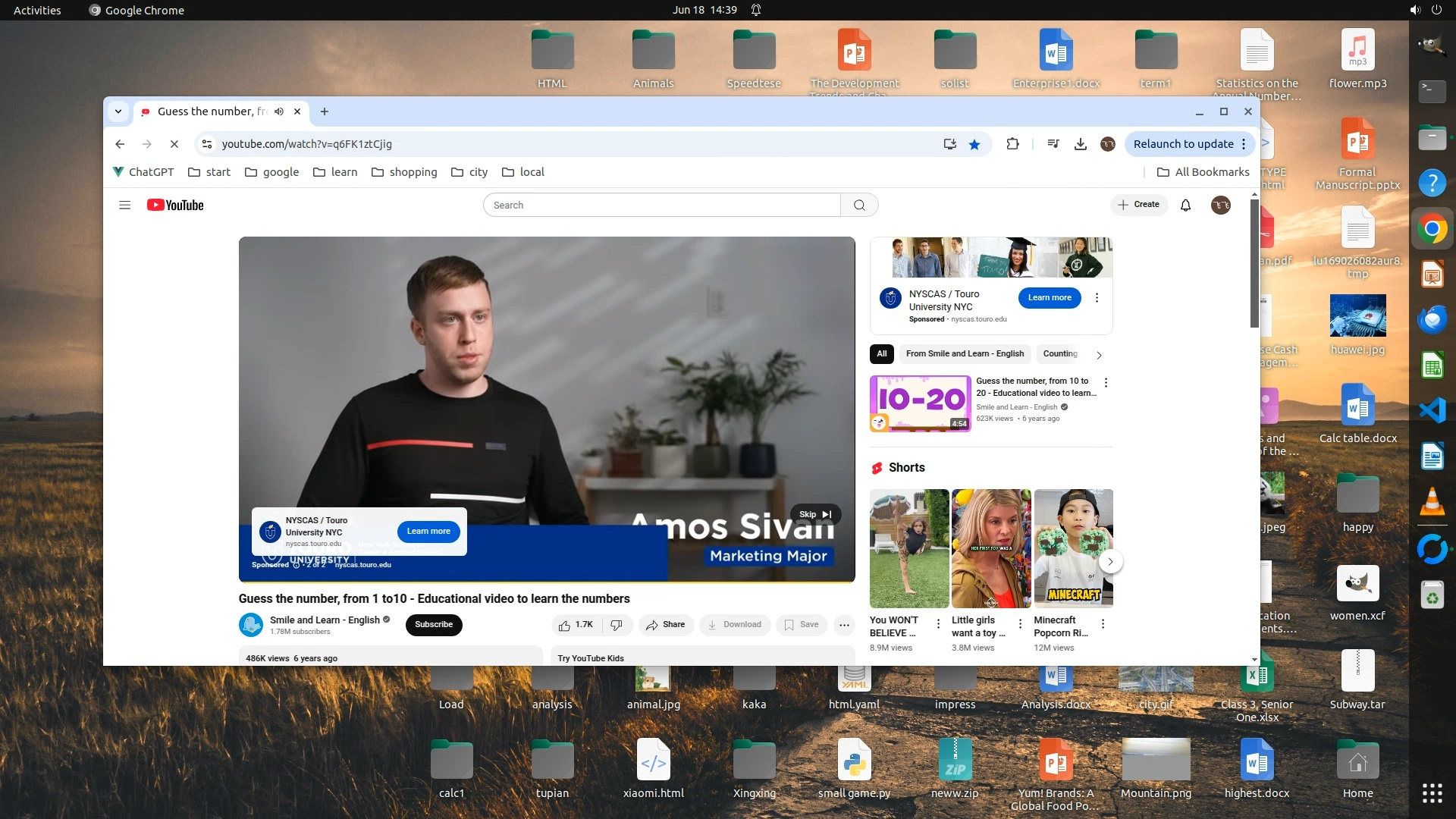Image resolution: width=1456 pixels, height=819 pixels.
Task: Open the tab search dropdown arrow
Action: 118,111
